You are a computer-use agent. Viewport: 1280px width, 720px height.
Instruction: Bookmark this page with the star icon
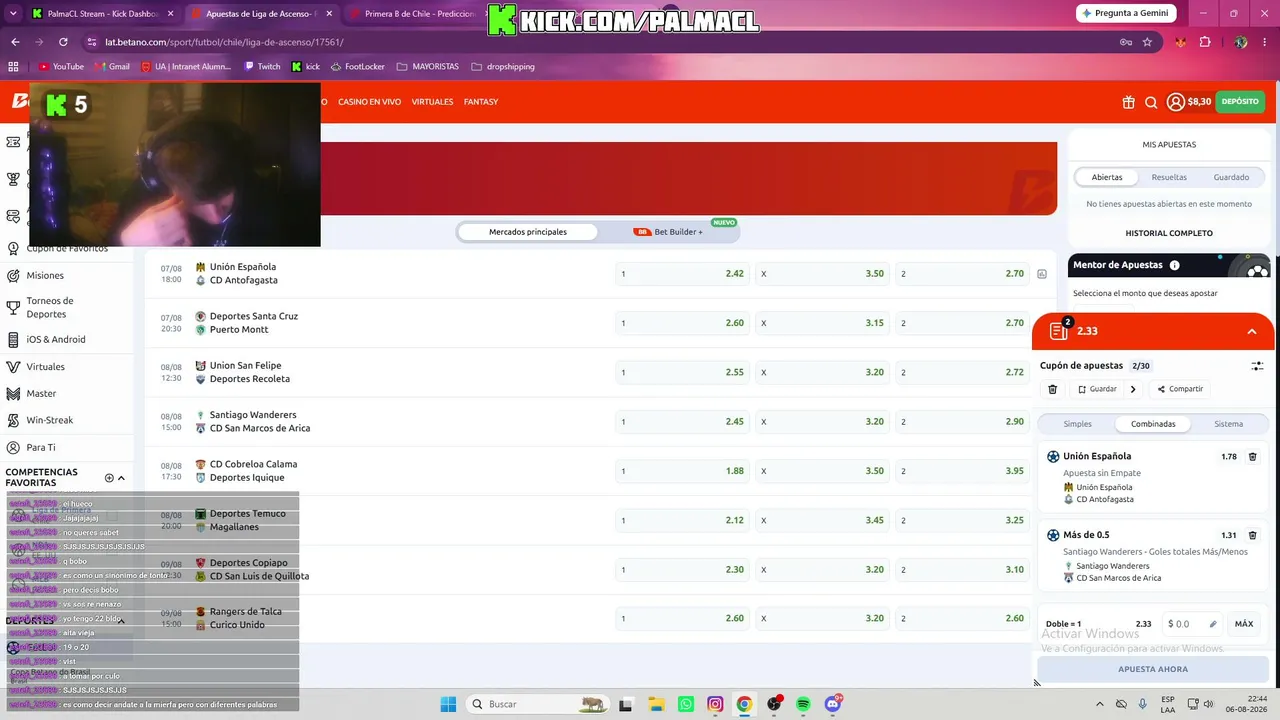(1147, 42)
